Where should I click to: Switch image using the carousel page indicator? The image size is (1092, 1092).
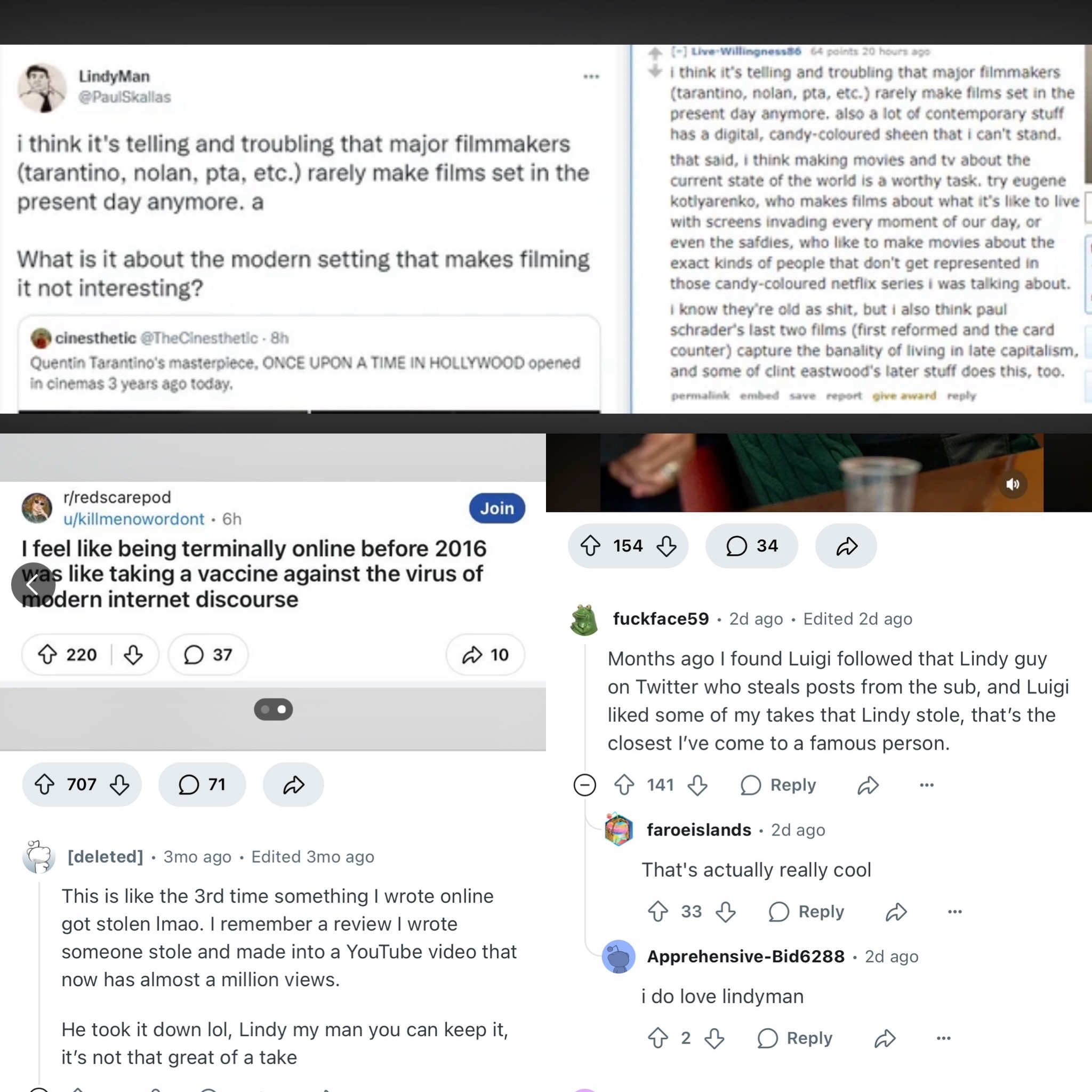273,709
